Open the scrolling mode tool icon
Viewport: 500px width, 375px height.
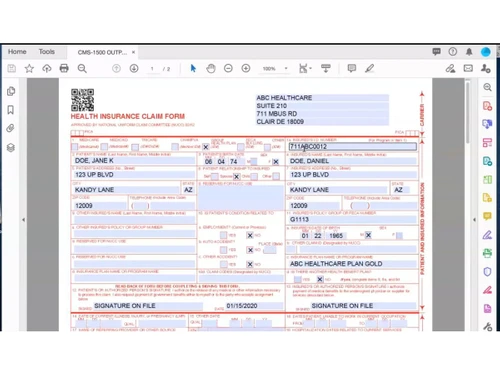(x=326, y=68)
